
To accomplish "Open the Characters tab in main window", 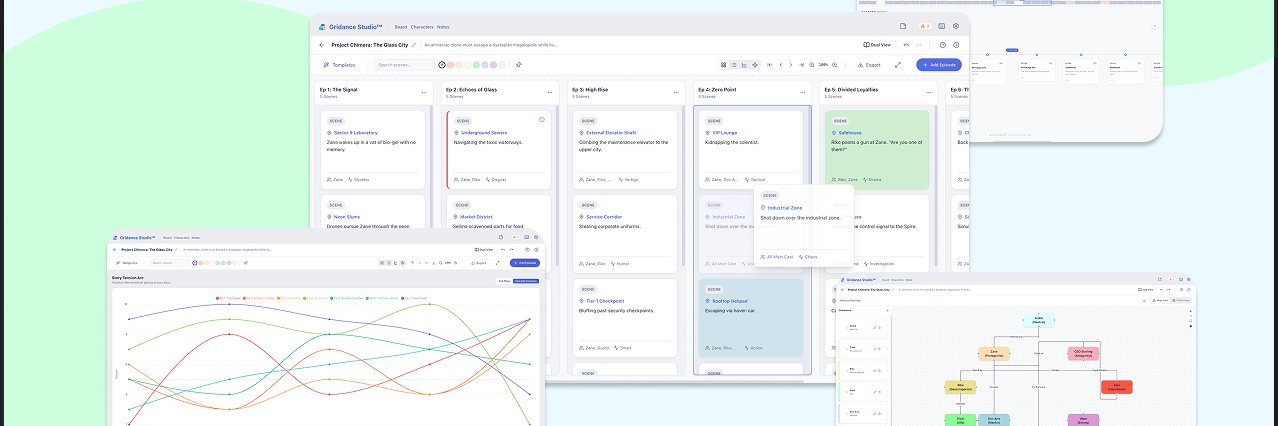I will (422, 26).
